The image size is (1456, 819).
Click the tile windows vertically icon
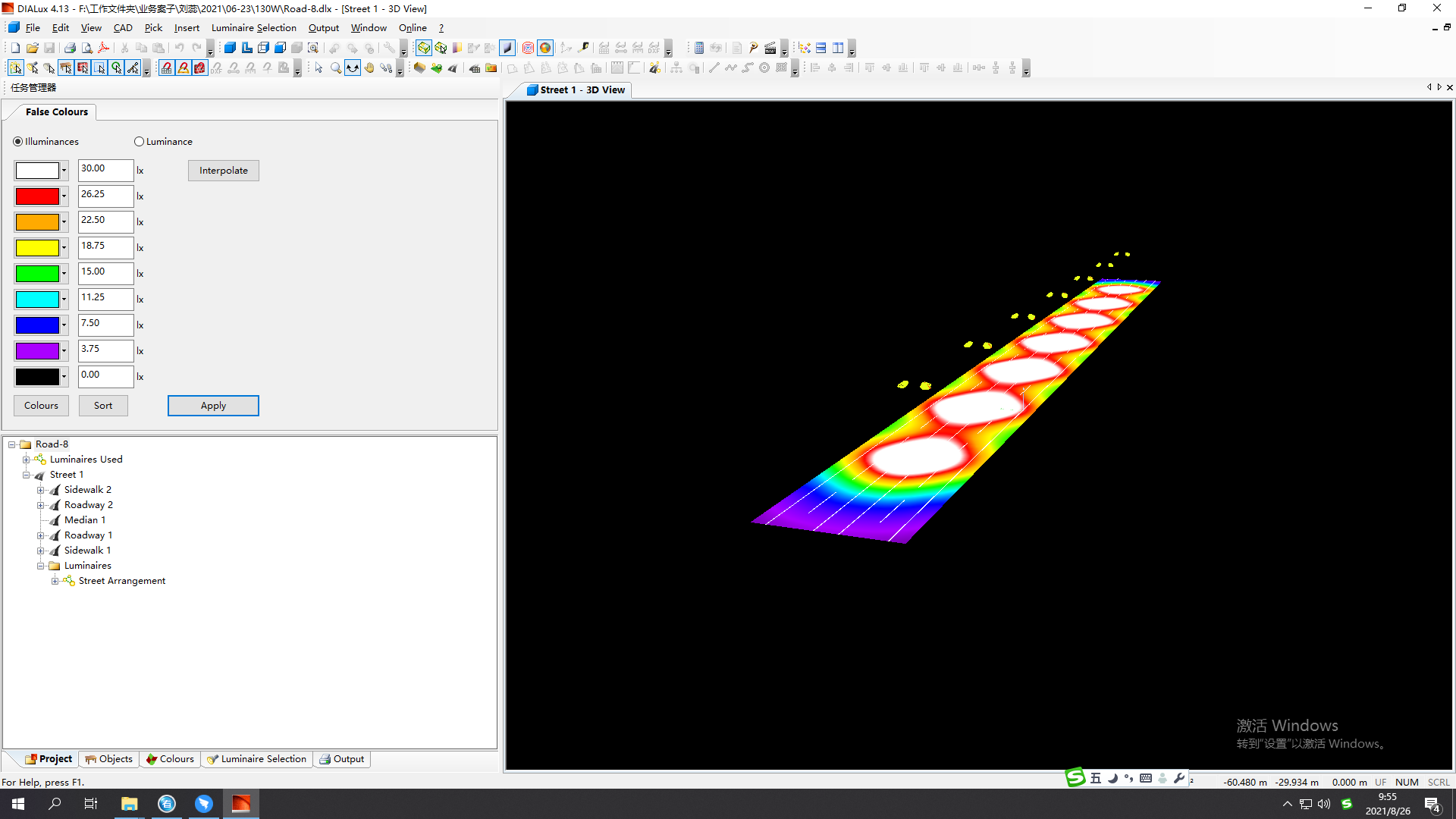[838, 48]
